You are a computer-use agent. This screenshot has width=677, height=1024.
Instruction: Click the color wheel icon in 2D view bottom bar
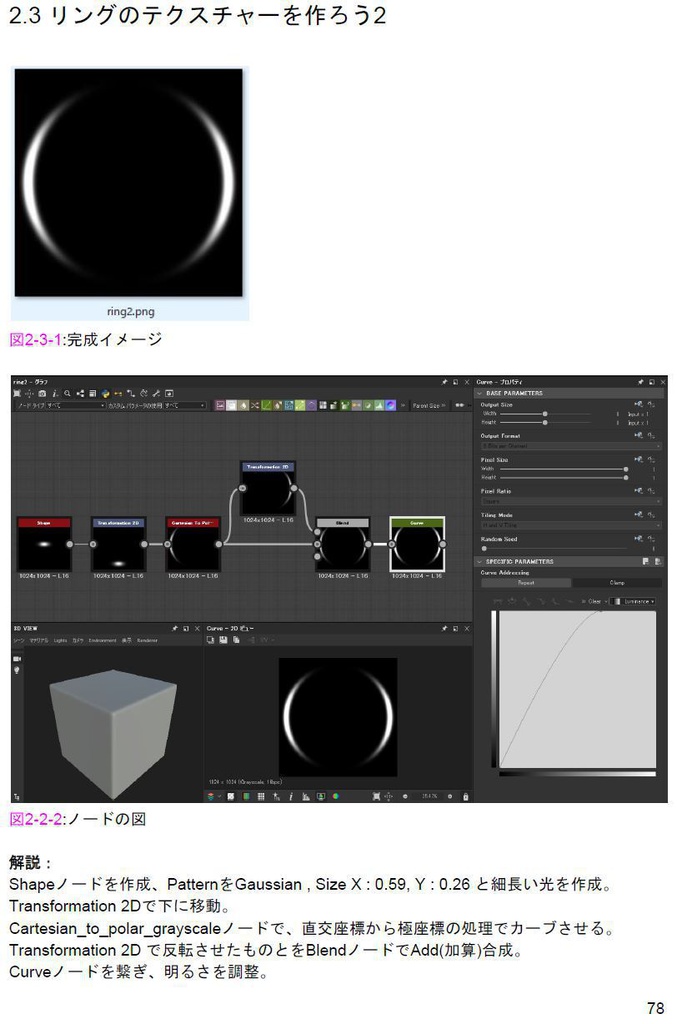336,797
